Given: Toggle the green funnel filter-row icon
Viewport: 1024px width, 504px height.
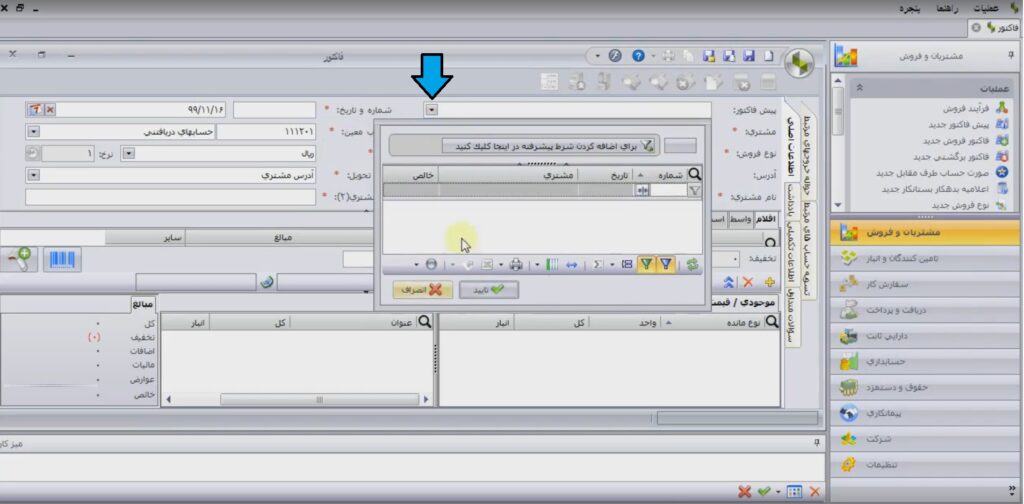Looking at the screenshot, I should (x=647, y=264).
